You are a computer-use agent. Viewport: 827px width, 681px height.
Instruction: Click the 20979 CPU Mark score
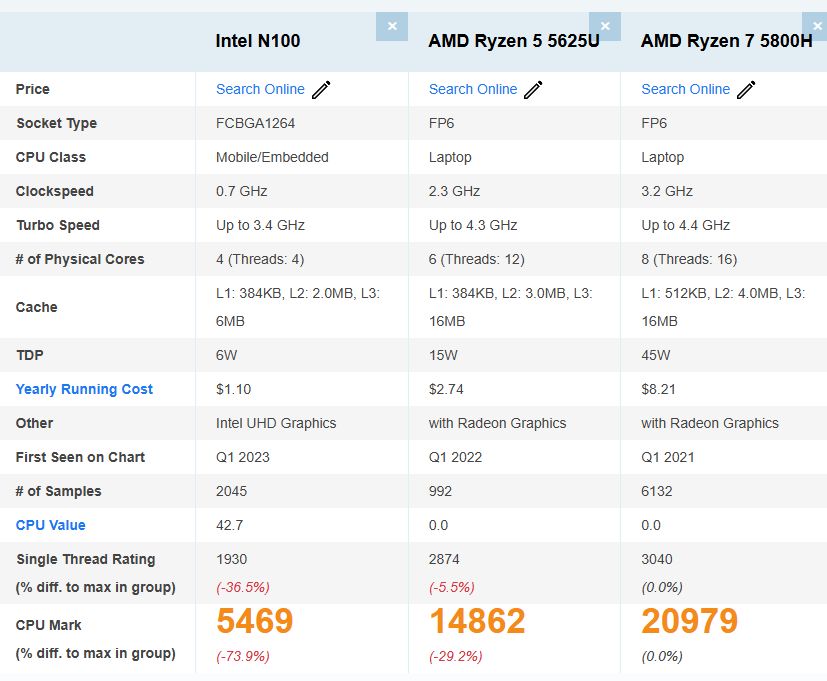pos(689,621)
